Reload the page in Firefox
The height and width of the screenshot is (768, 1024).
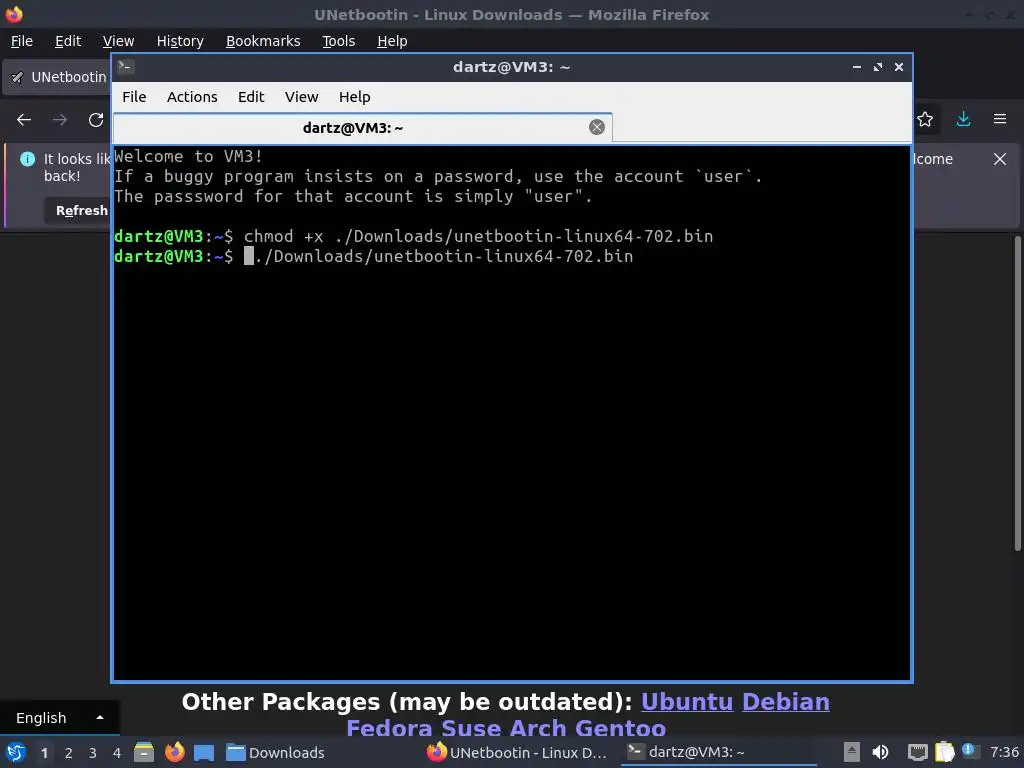click(96, 120)
